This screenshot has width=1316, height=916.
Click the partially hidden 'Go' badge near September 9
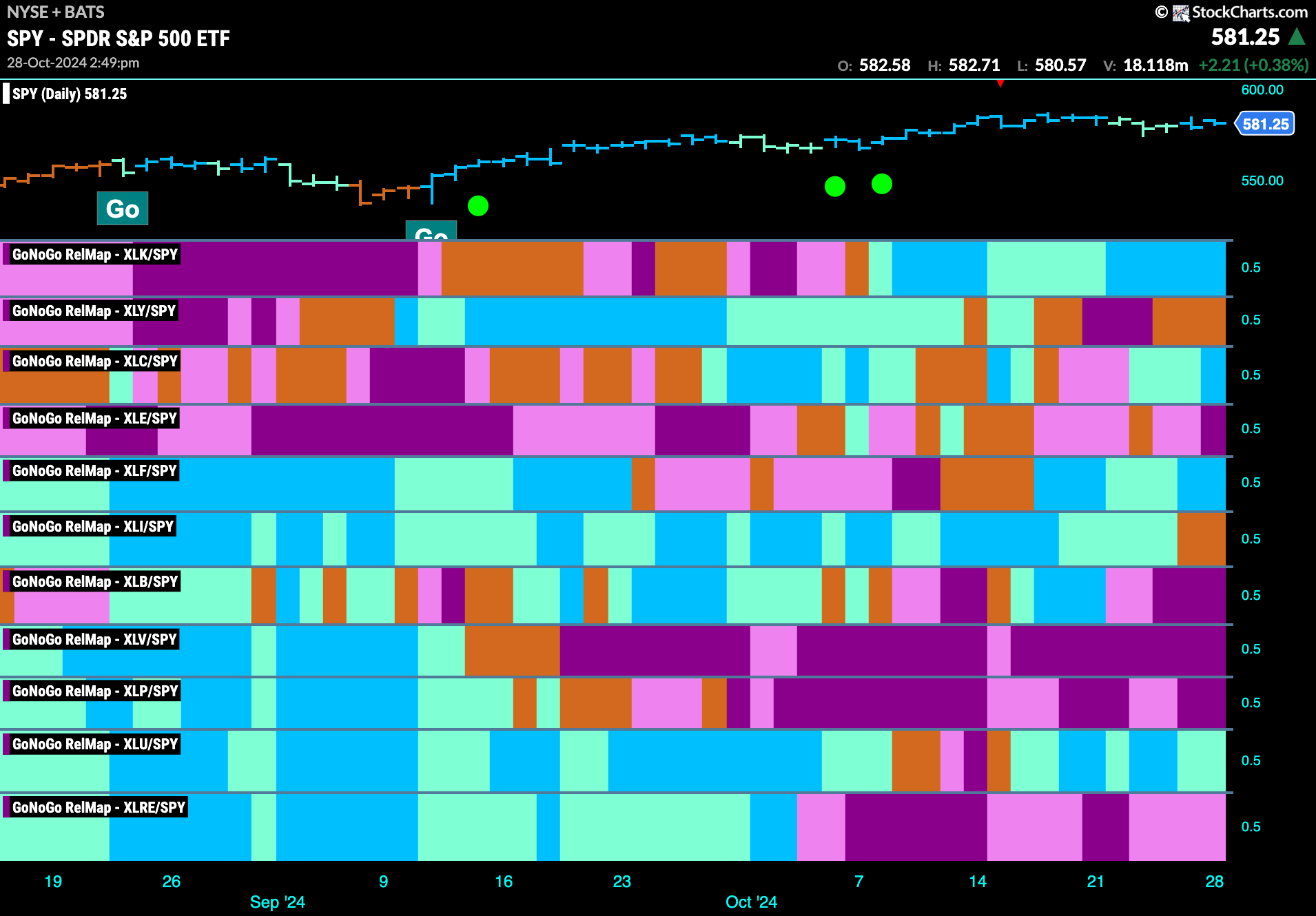pyautogui.click(x=431, y=231)
